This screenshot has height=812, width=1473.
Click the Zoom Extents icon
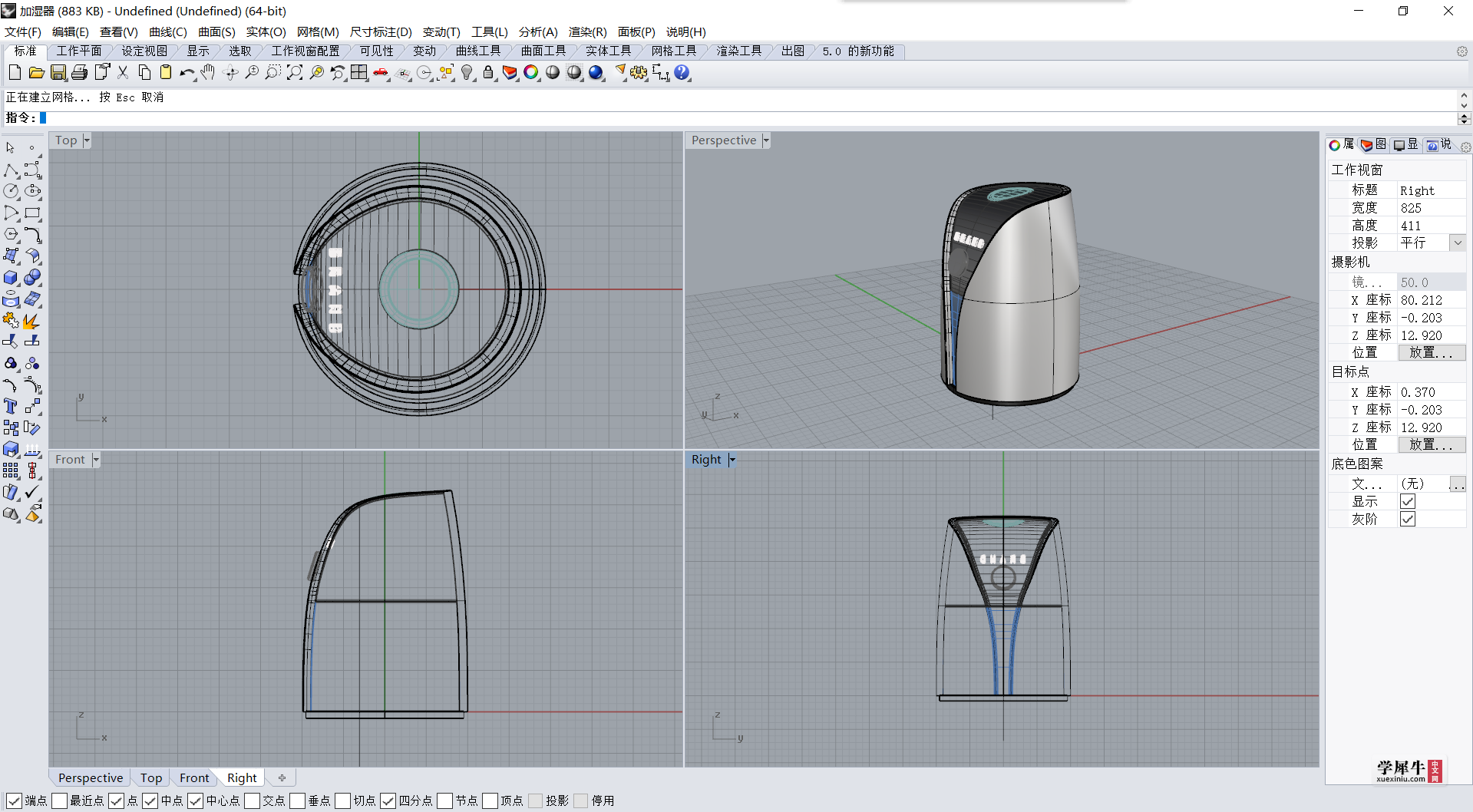click(295, 73)
